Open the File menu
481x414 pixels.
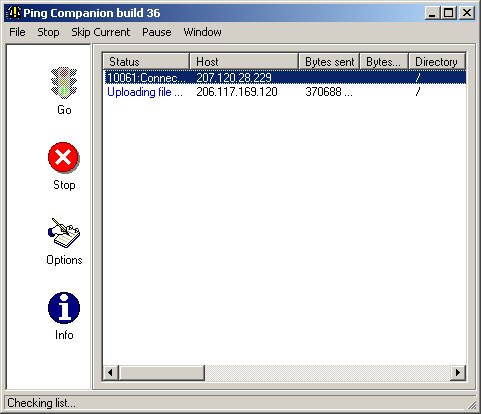pyautogui.click(x=17, y=32)
